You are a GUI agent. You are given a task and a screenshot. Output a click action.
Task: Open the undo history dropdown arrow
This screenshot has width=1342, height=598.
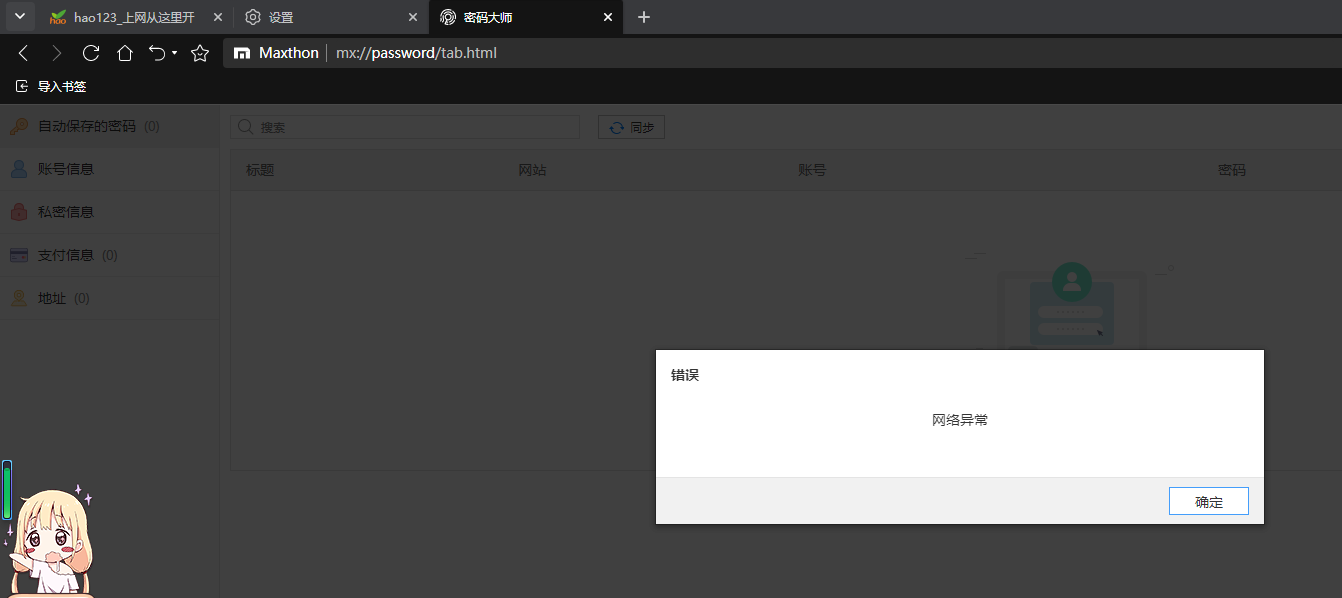tap(175, 53)
